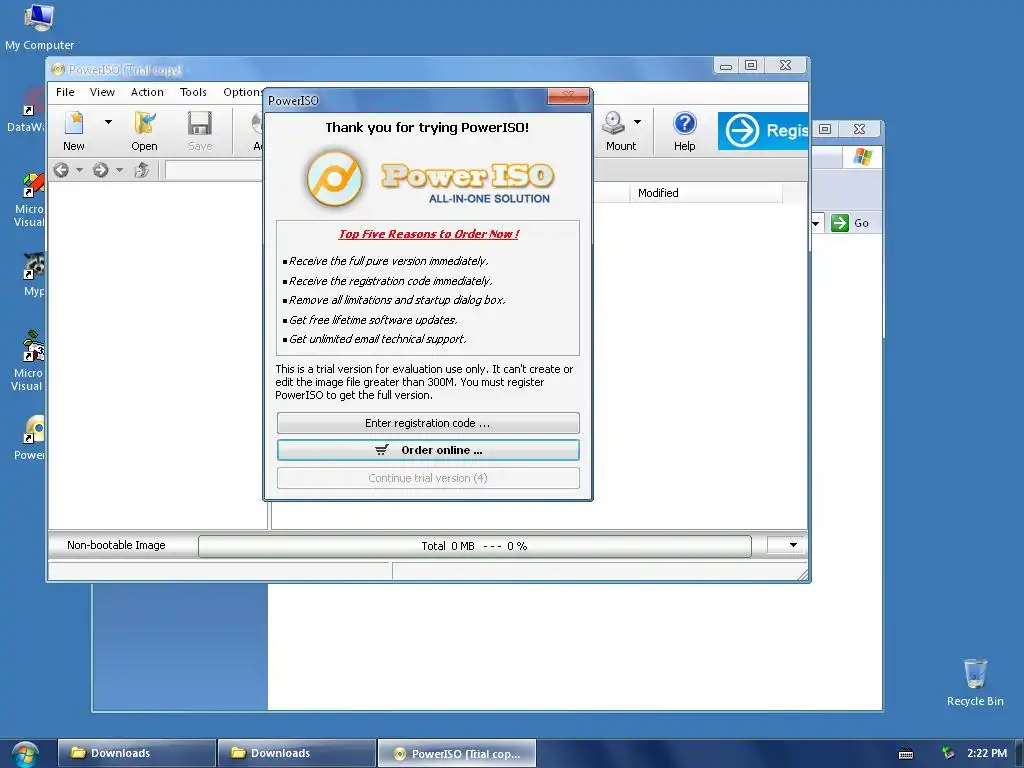Open the View menu
Image resolution: width=1024 pixels, height=768 pixels.
(102, 92)
